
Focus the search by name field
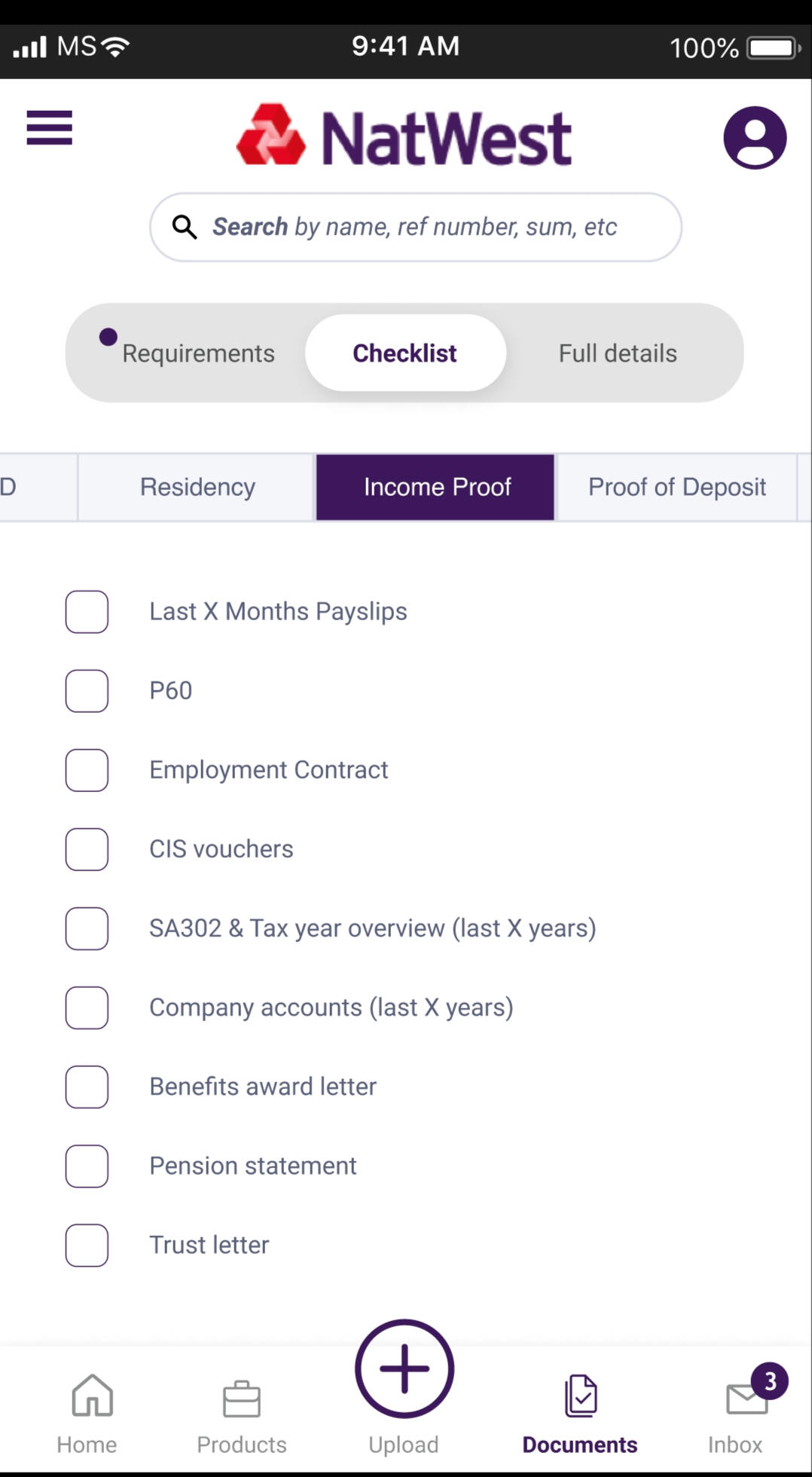(x=416, y=227)
